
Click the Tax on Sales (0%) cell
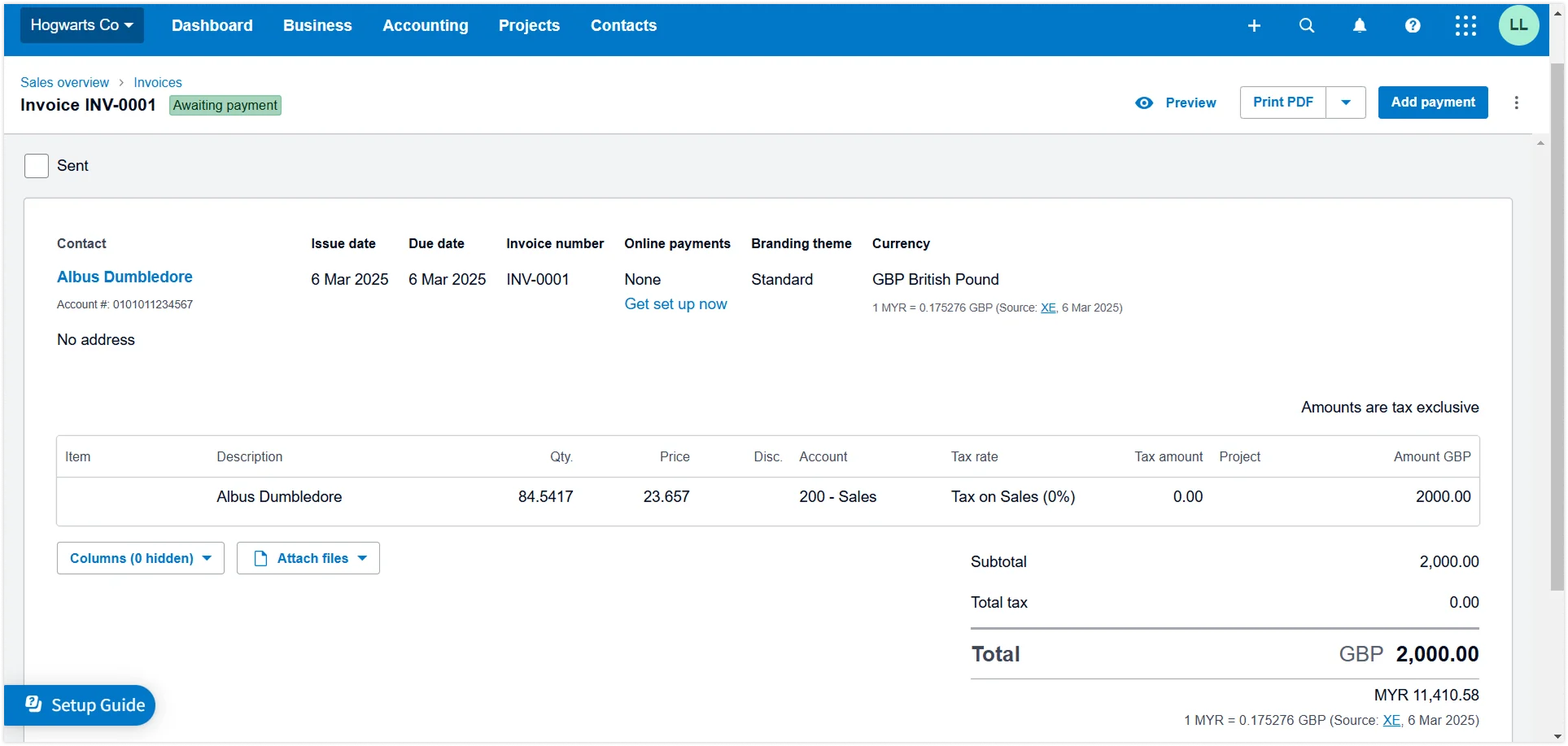pyautogui.click(x=1013, y=496)
